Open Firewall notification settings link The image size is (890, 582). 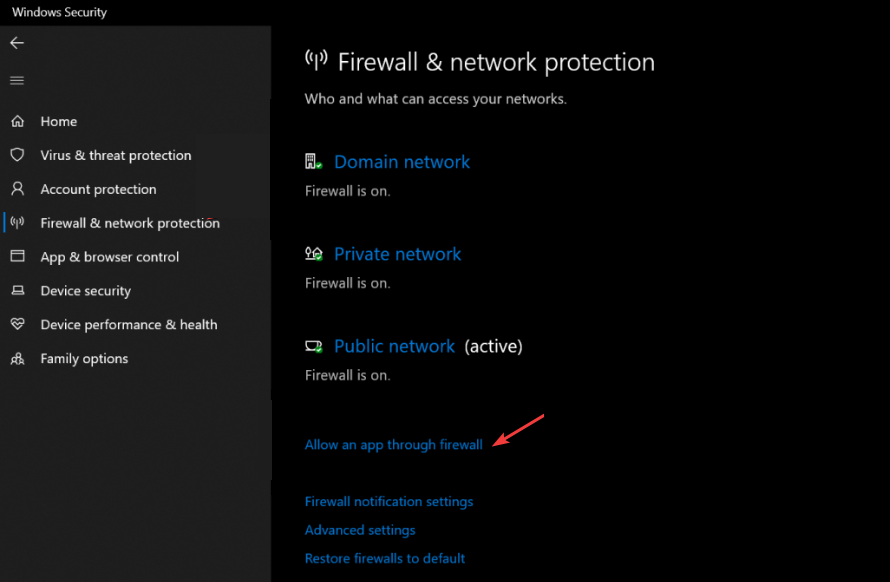click(389, 502)
